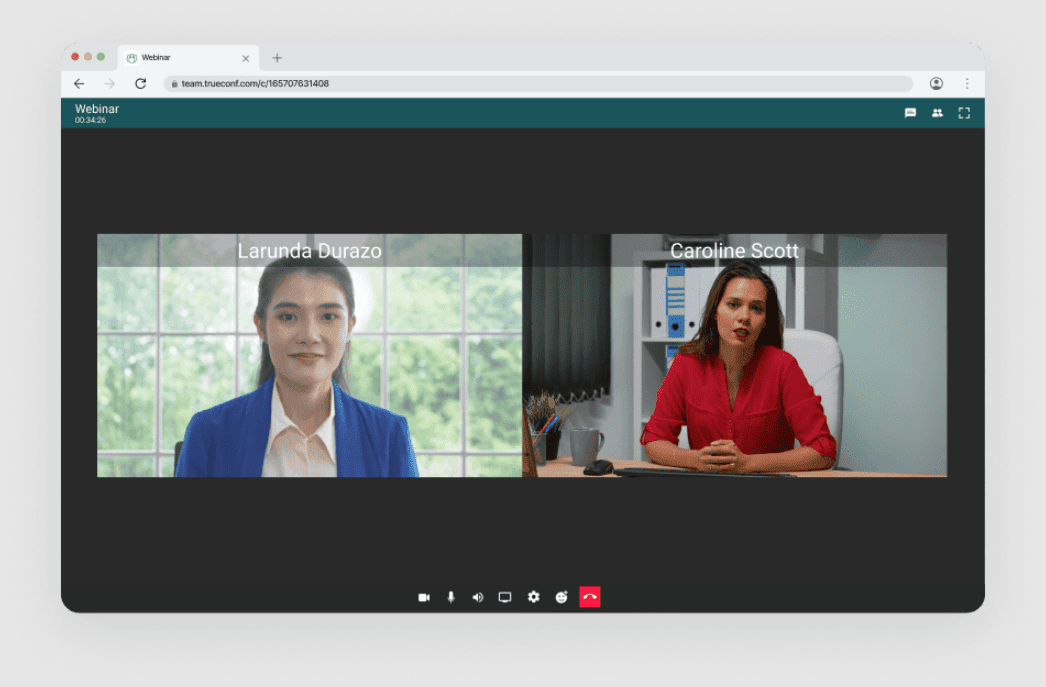
Task: Select Caroline Scott's video tile
Action: click(x=734, y=356)
